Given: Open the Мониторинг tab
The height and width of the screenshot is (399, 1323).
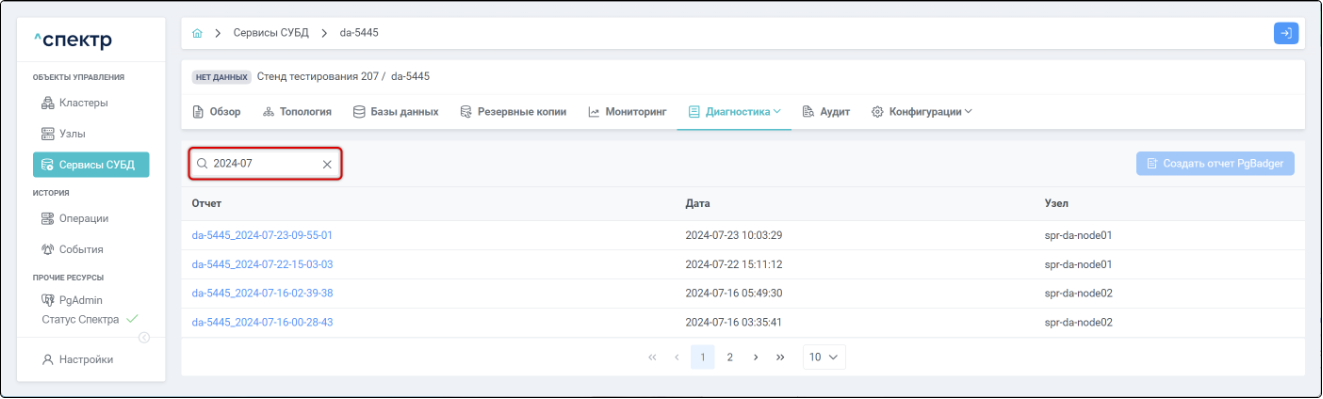Looking at the screenshot, I should coord(627,112).
